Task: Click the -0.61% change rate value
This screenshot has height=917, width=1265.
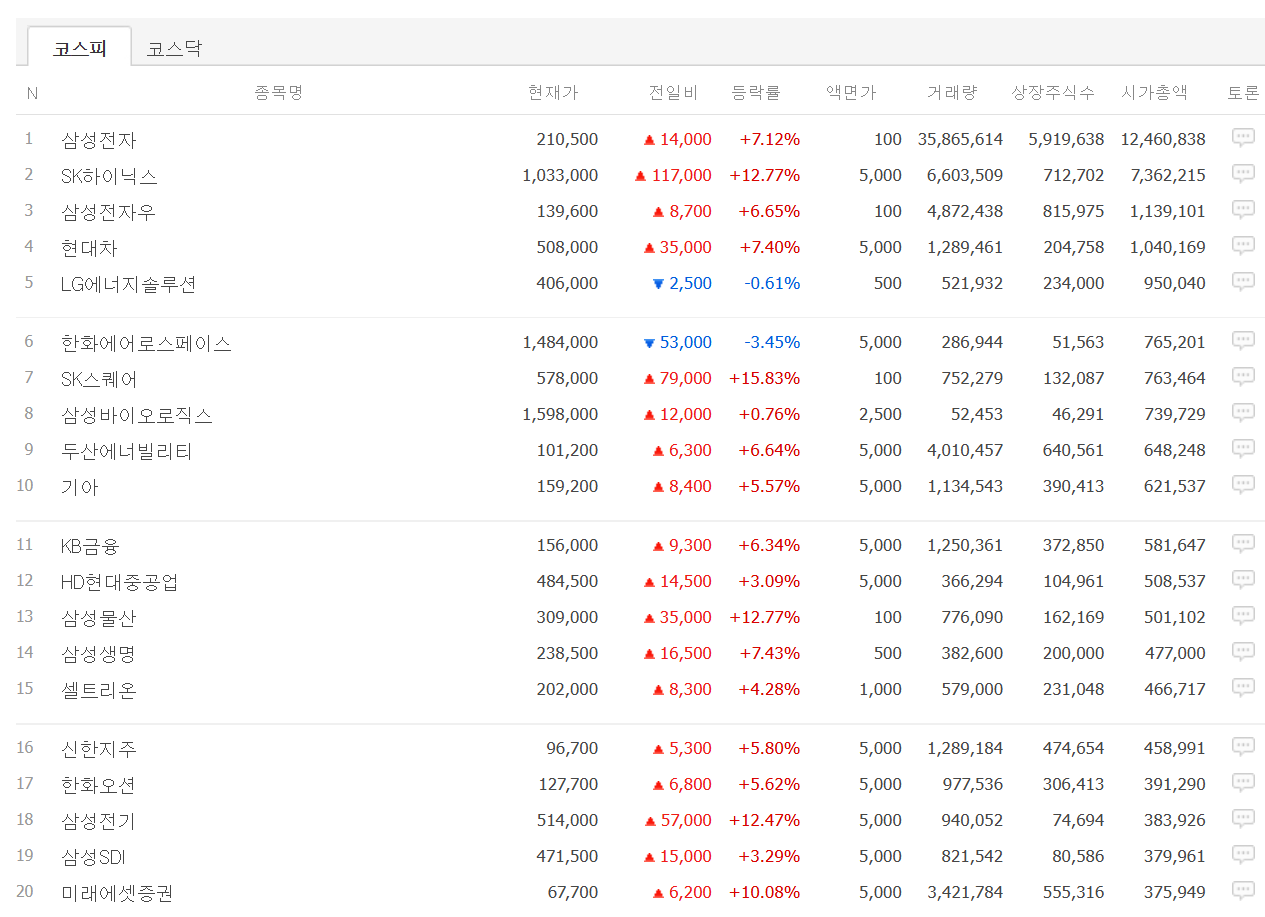Action: [x=772, y=283]
